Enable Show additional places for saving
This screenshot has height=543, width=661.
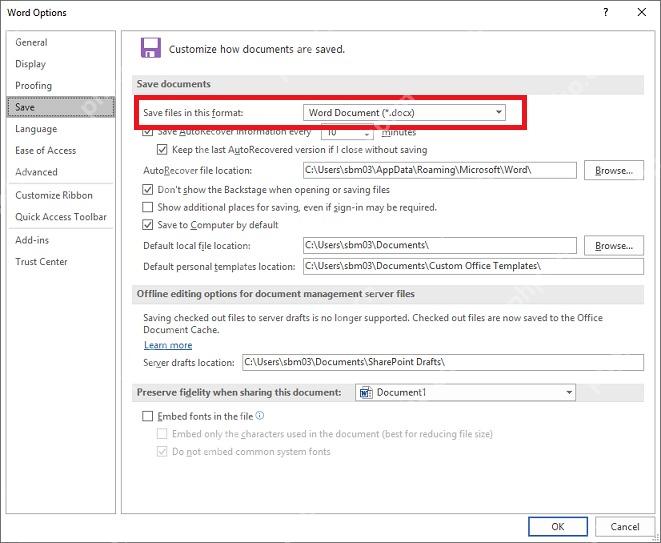click(x=148, y=207)
